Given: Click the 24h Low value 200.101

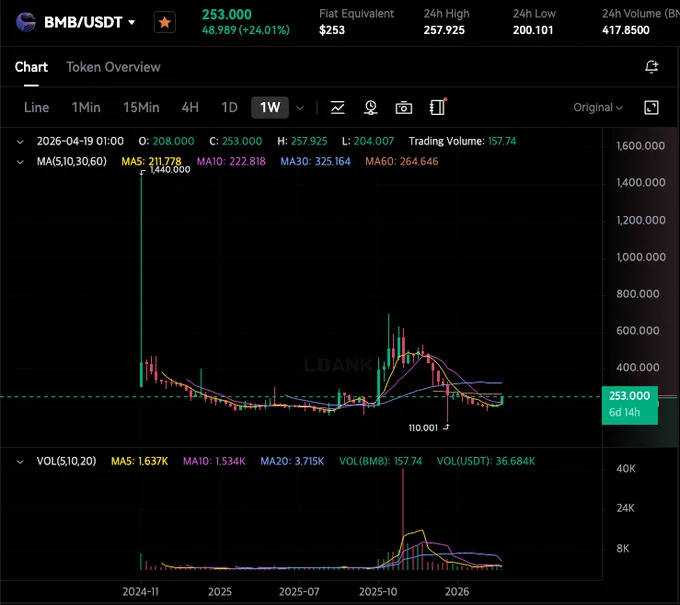Looking at the screenshot, I should (x=533, y=30).
